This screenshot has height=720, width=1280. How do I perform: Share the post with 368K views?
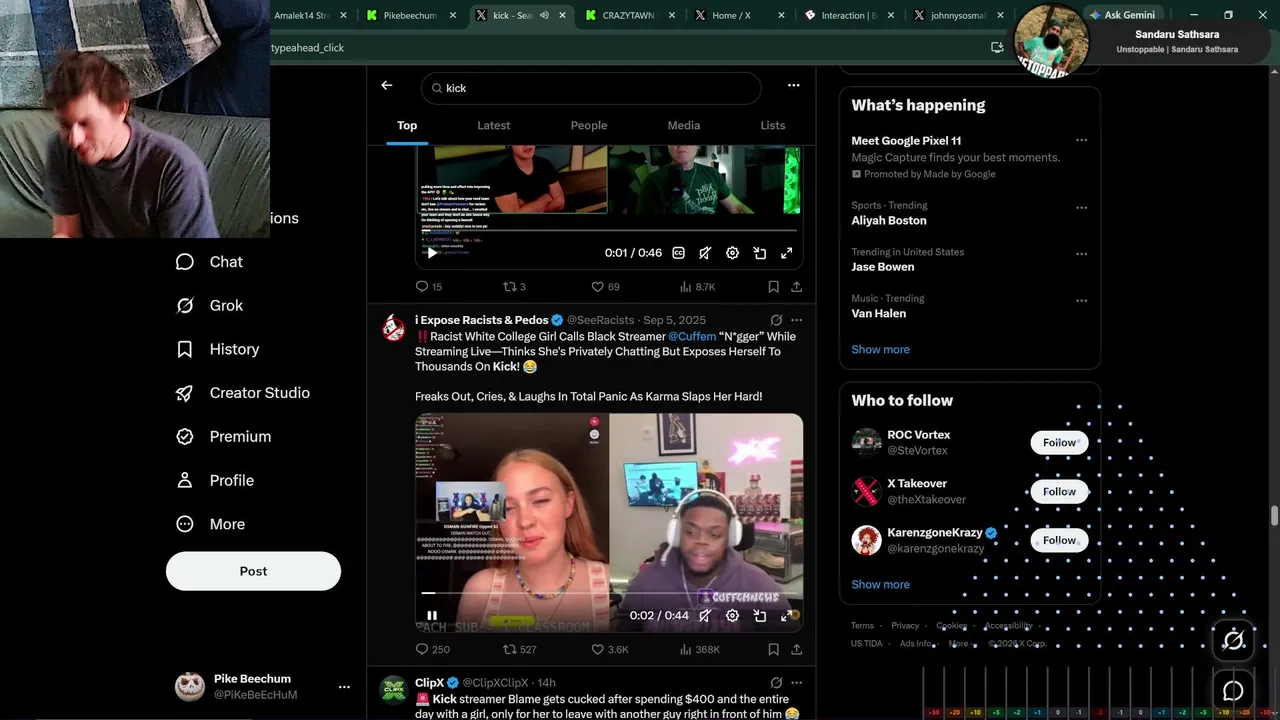(x=797, y=650)
